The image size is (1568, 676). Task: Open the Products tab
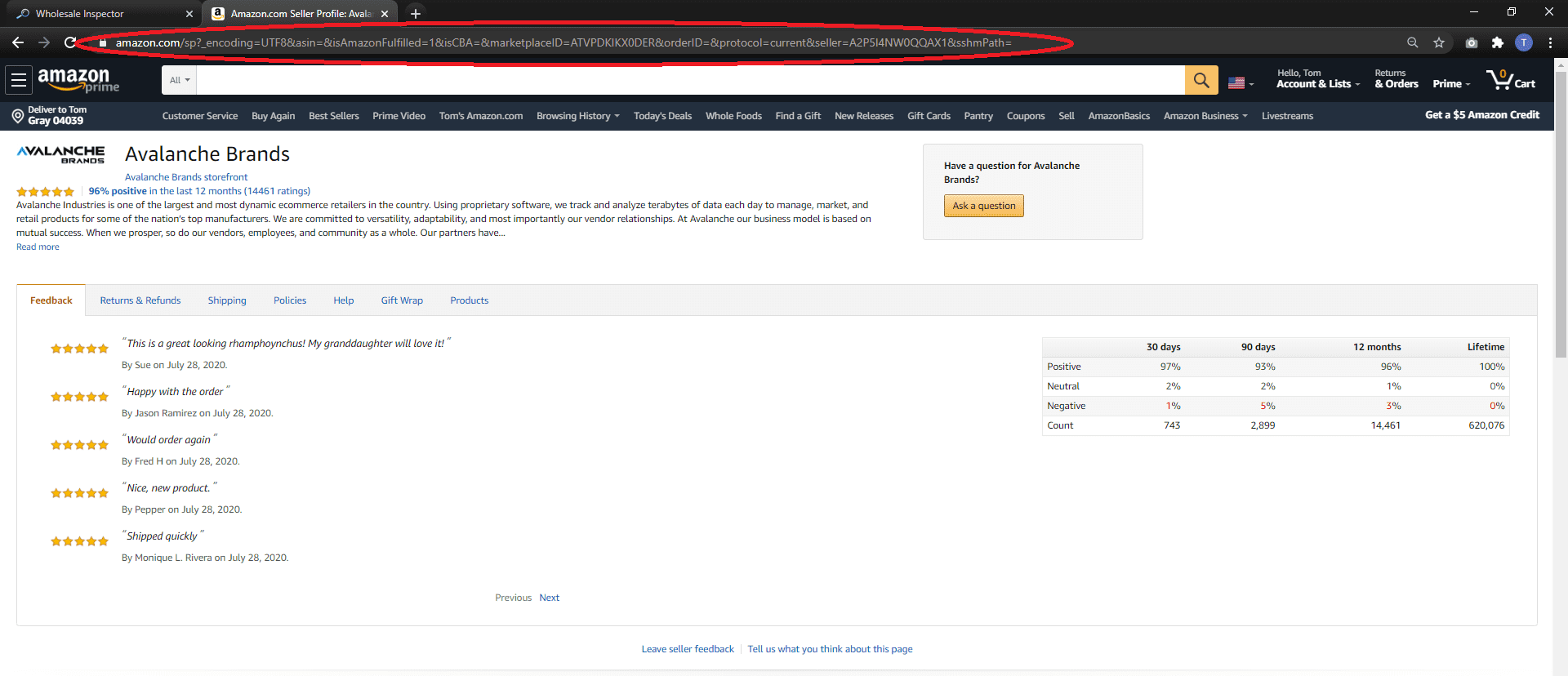[470, 300]
